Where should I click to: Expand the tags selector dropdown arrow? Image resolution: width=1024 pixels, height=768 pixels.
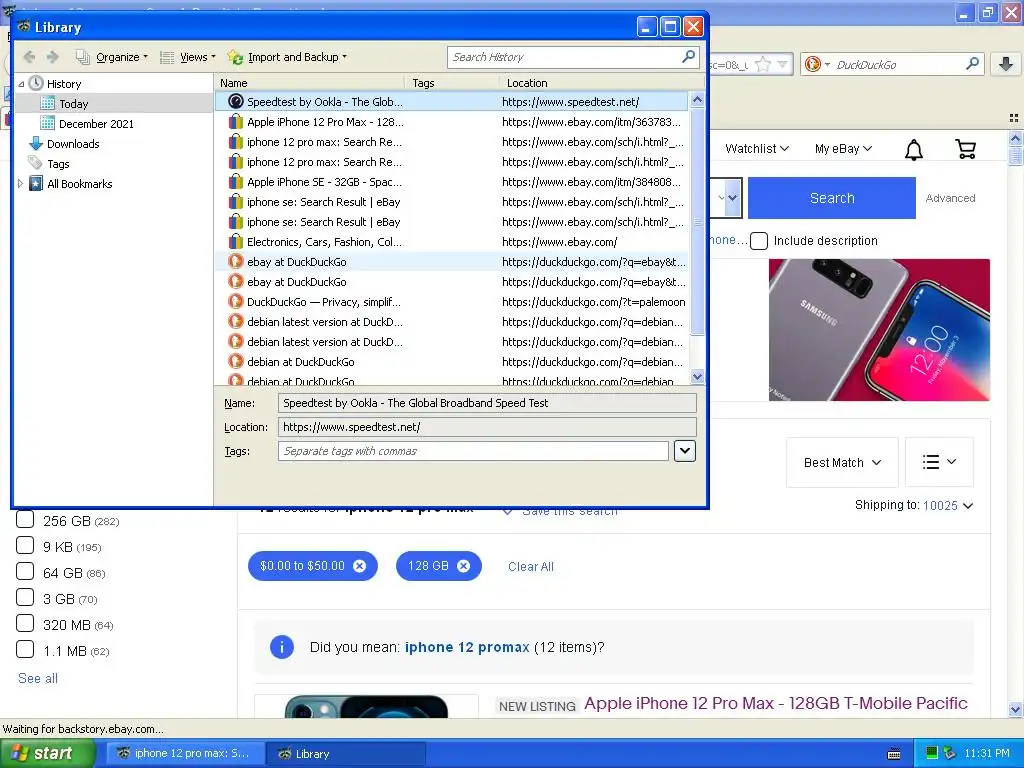pos(684,451)
